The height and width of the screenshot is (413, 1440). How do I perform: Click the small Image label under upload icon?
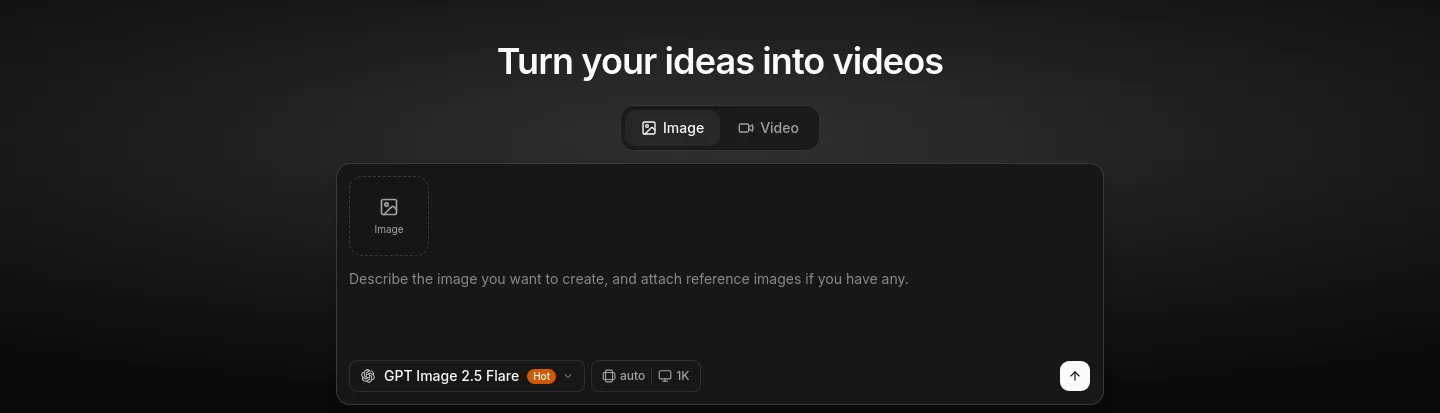(389, 230)
